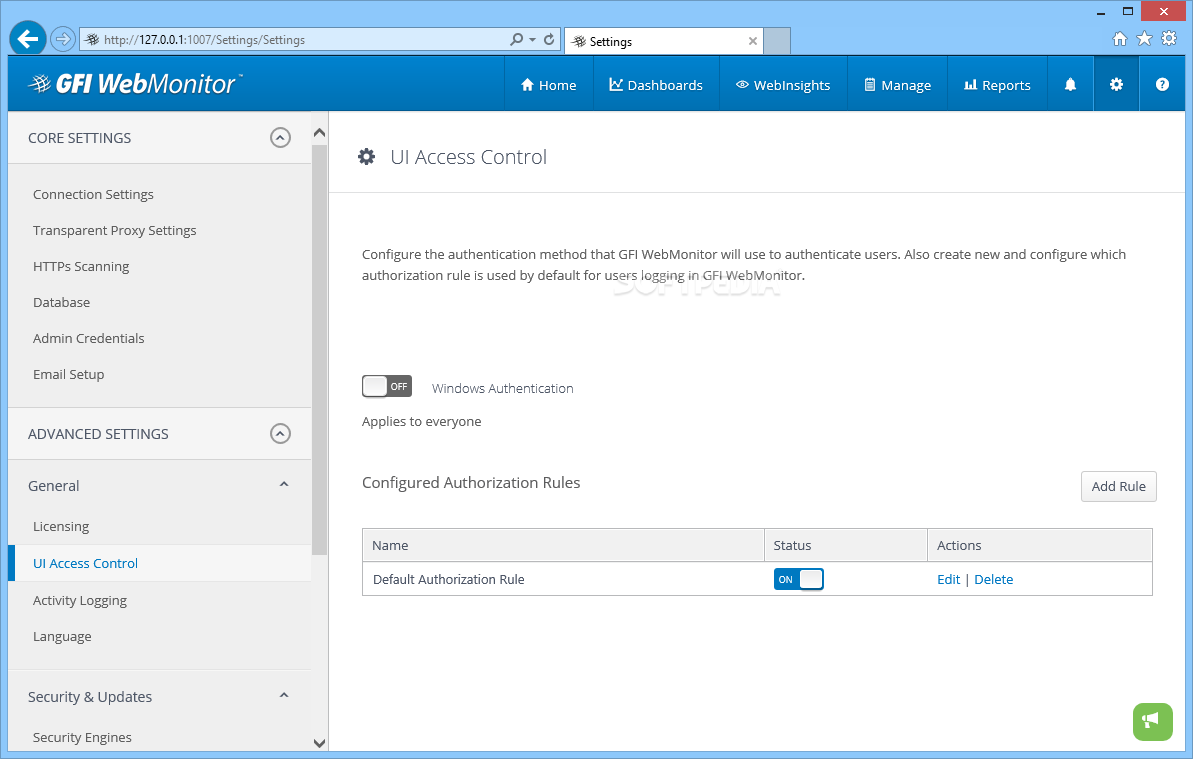The width and height of the screenshot is (1193, 759).
Task: Maximize the browser window
Action: click(1128, 11)
